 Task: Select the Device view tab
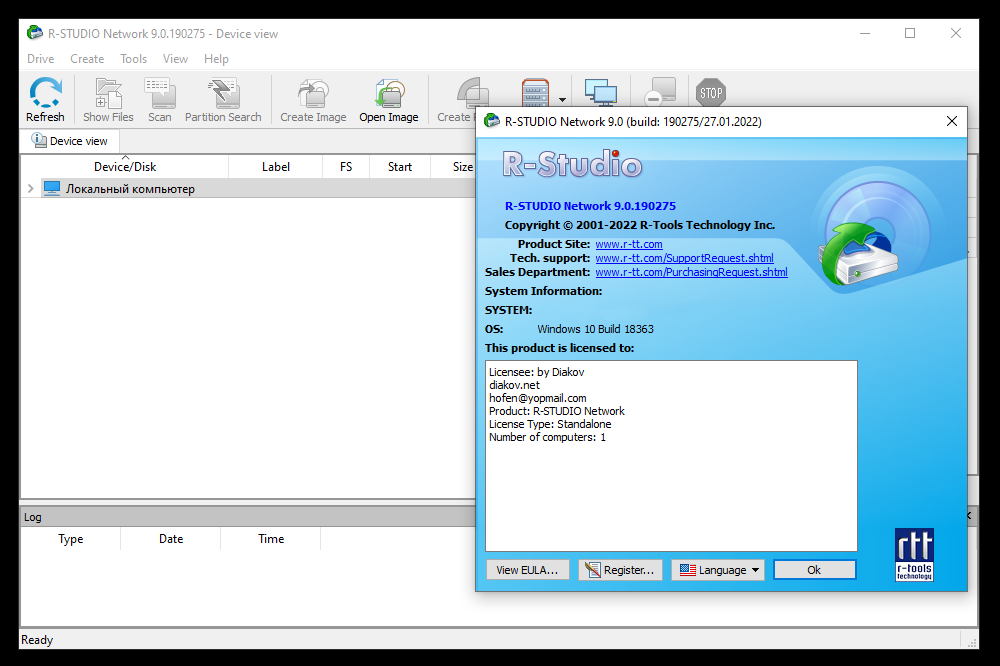pos(70,141)
